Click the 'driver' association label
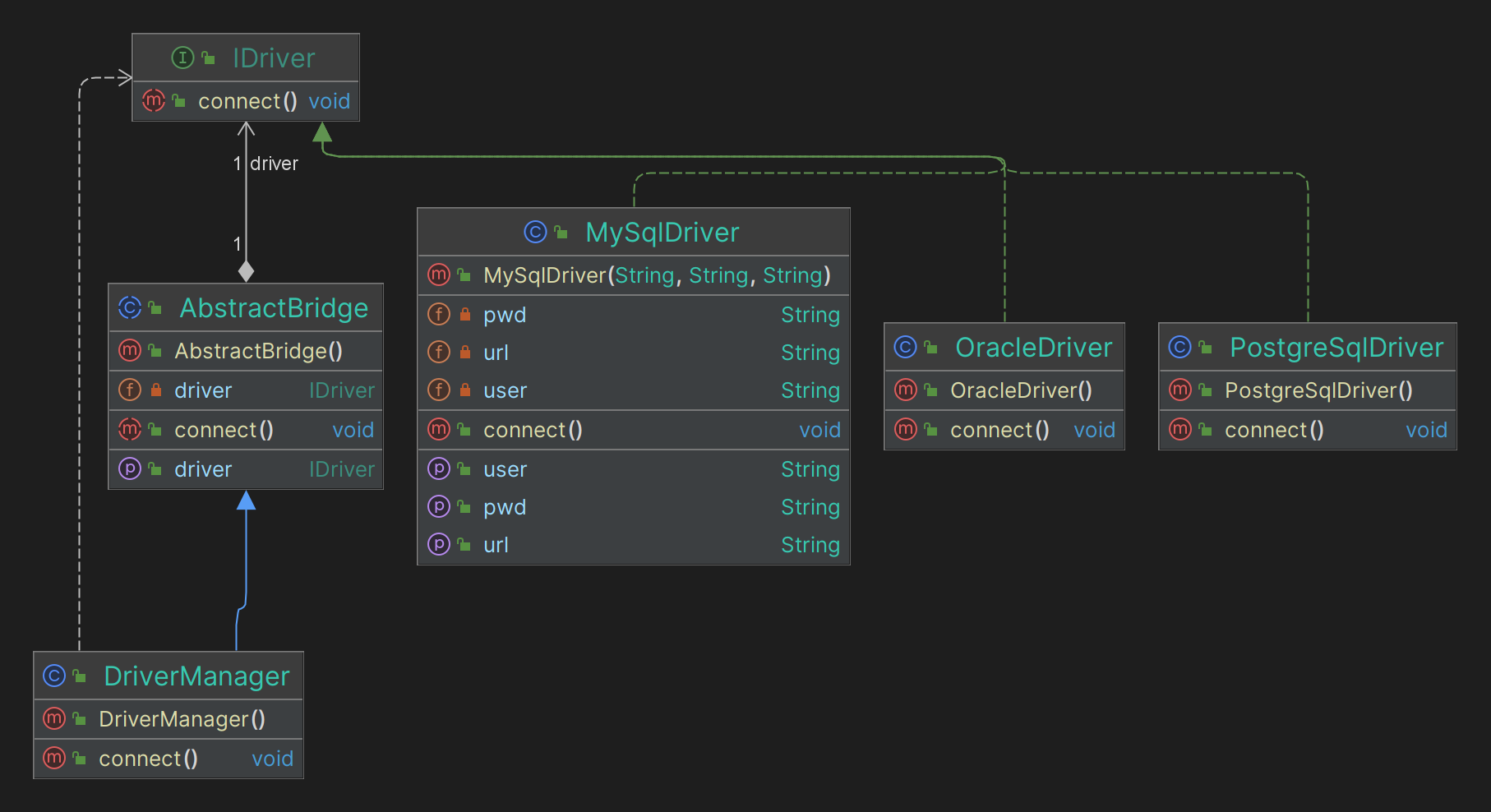 coord(274,164)
